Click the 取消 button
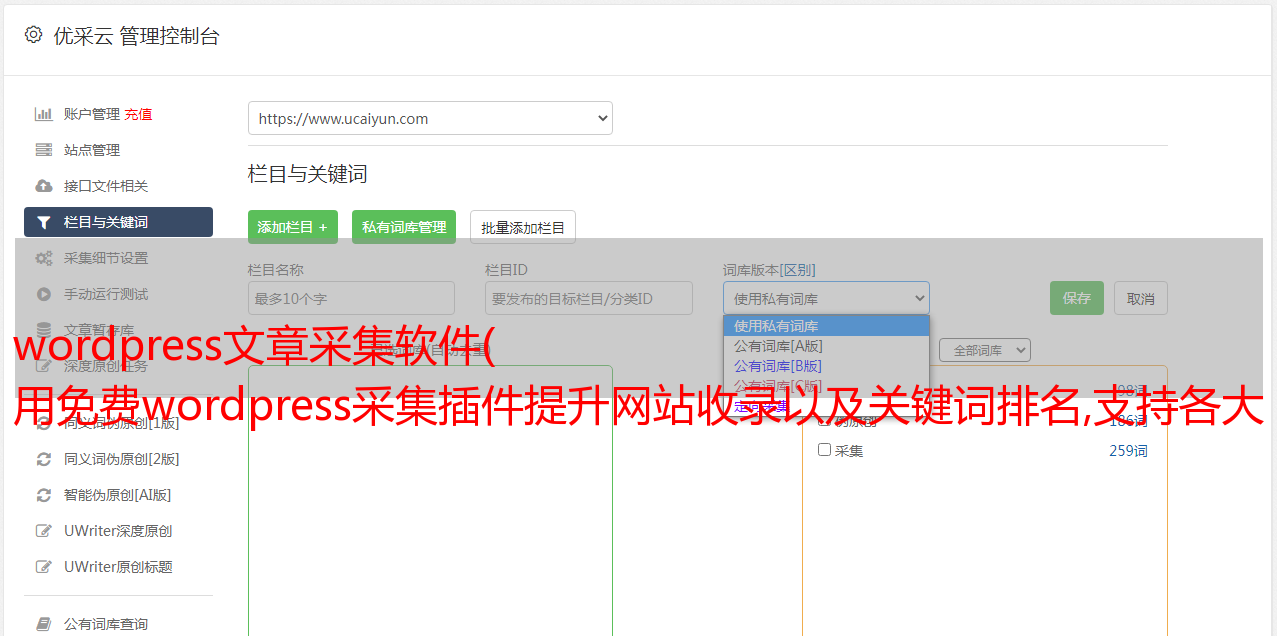 click(1141, 298)
